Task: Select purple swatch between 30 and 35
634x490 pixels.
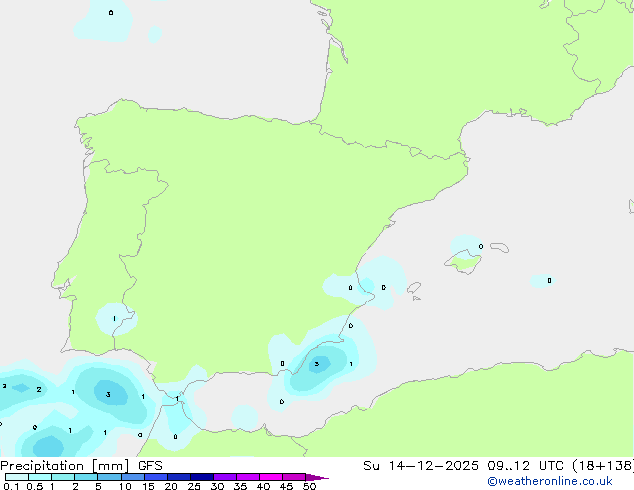Action: 225,477
